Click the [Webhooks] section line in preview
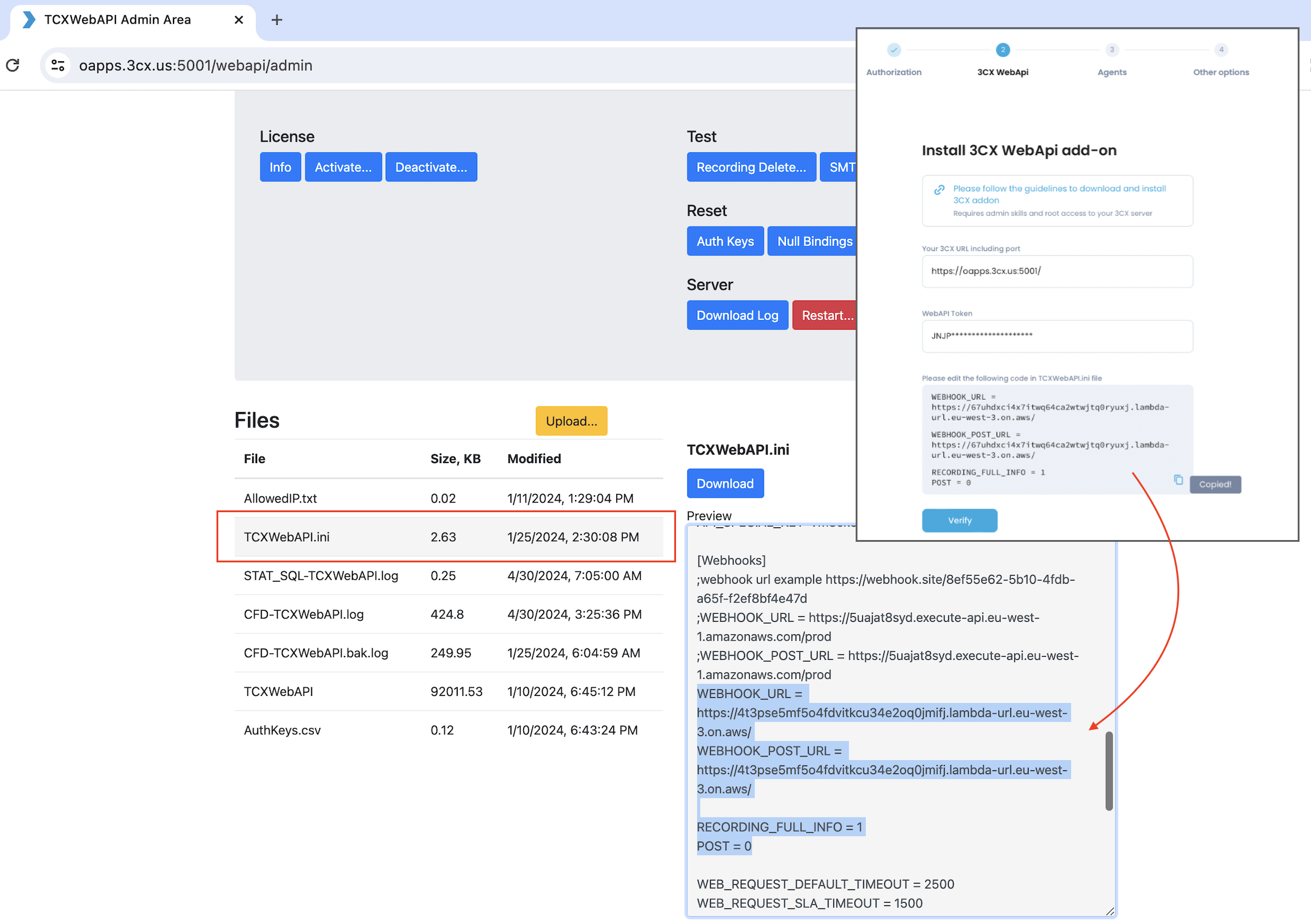This screenshot has width=1311, height=924. [731, 561]
